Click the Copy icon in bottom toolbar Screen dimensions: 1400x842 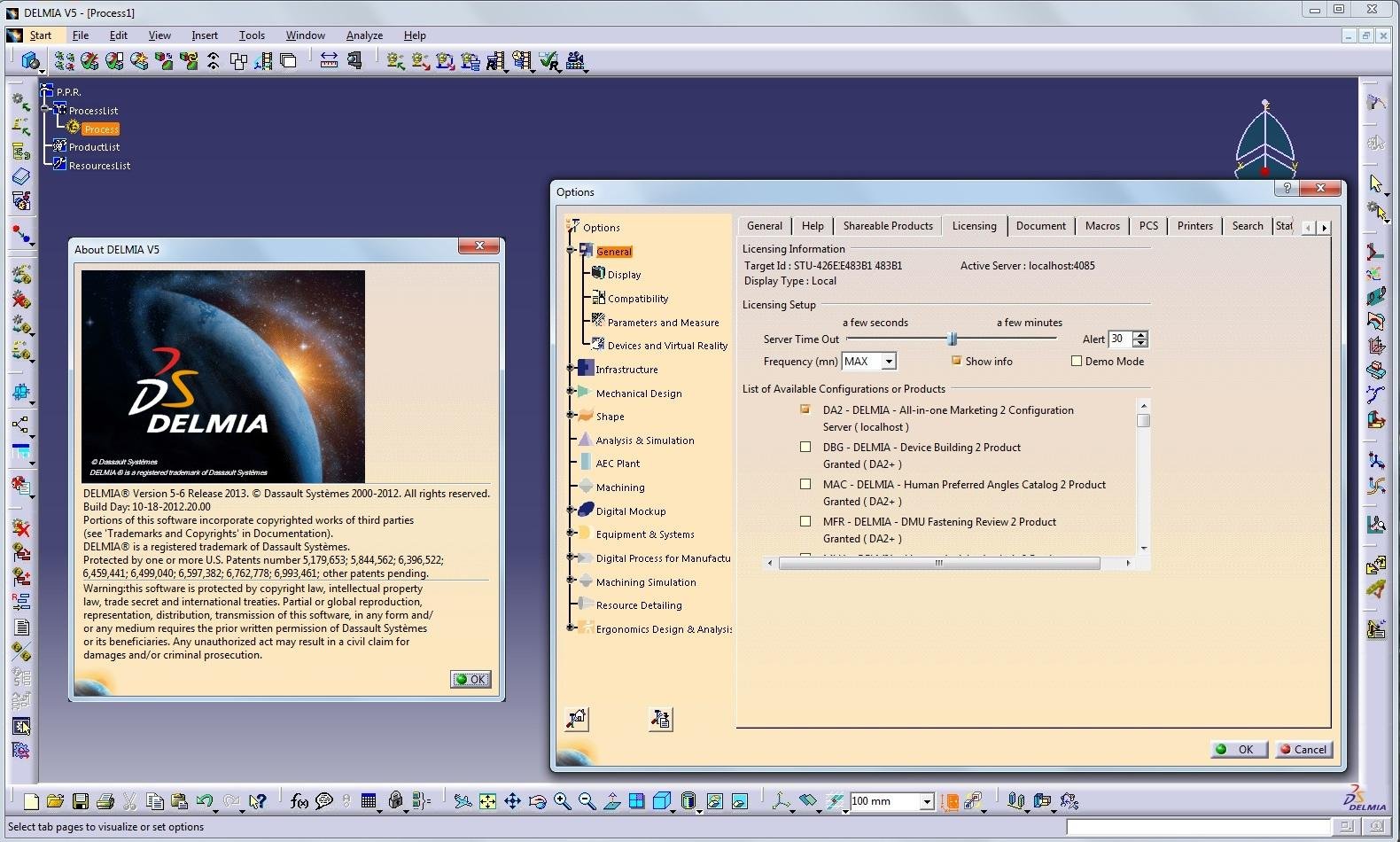click(x=154, y=801)
